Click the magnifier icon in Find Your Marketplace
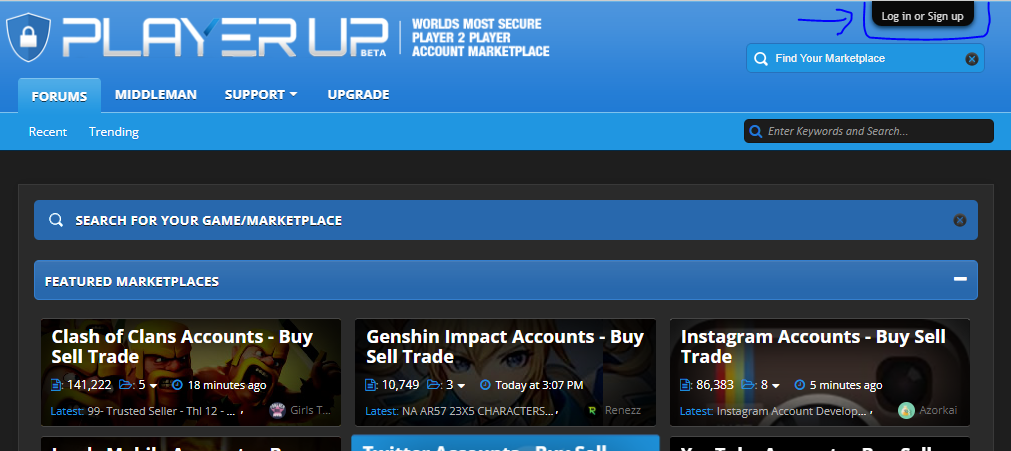Viewport: 1011px width, 451px height. coord(761,59)
